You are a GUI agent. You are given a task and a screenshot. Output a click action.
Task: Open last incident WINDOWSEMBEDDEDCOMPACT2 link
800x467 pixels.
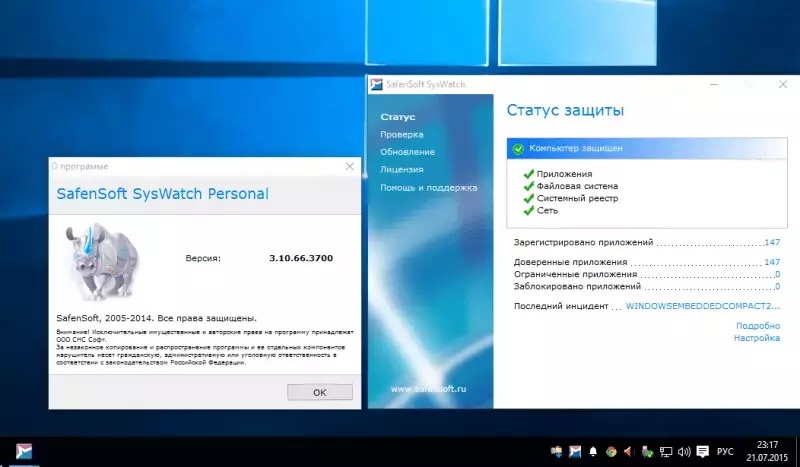pos(703,306)
